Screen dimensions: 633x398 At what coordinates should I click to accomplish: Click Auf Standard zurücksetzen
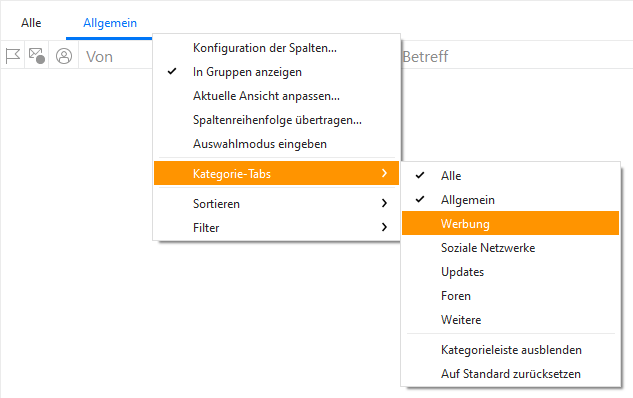coord(510,374)
